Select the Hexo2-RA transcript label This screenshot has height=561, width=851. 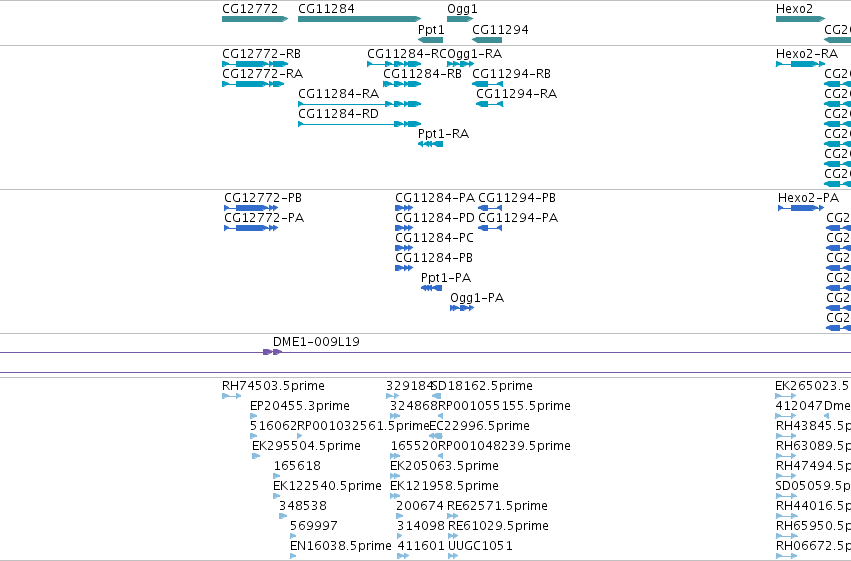pyautogui.click(x=807, y=54)
